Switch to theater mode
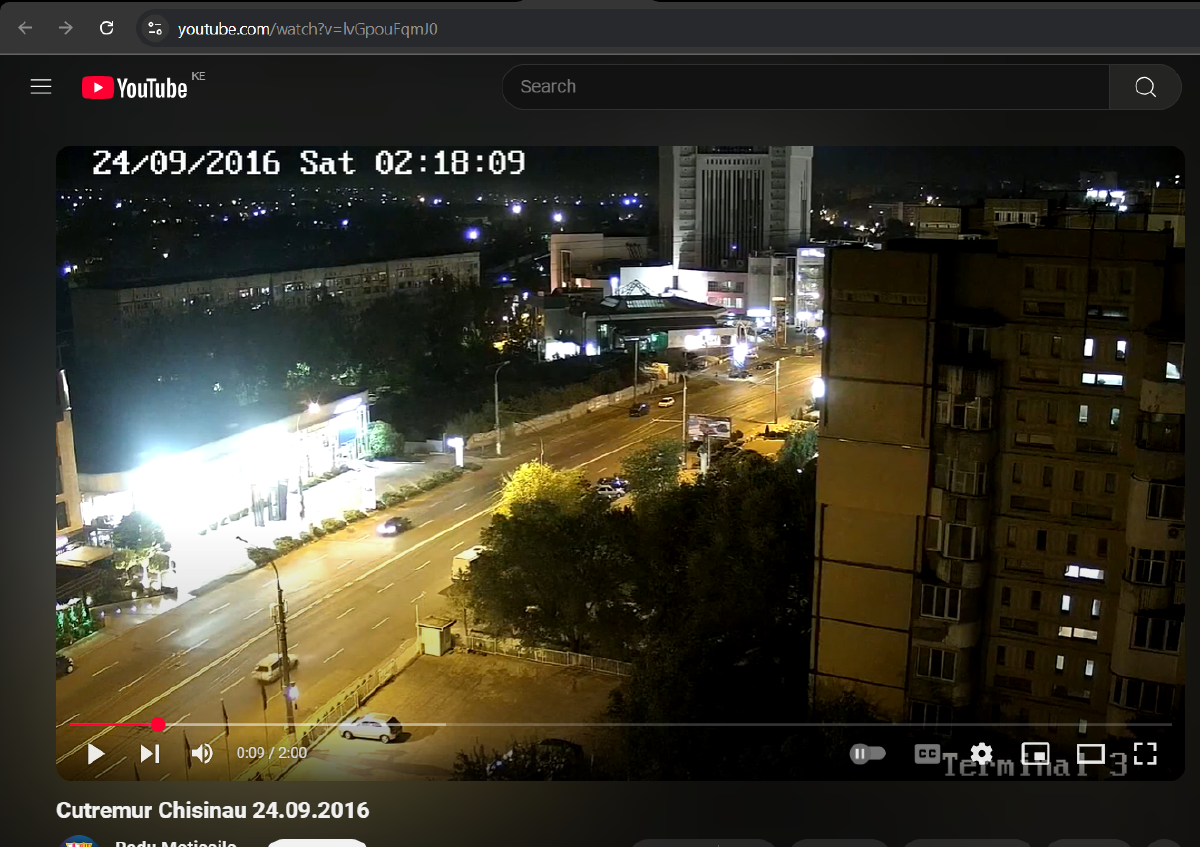The image size is (1200, 847). click(1090, 753)
